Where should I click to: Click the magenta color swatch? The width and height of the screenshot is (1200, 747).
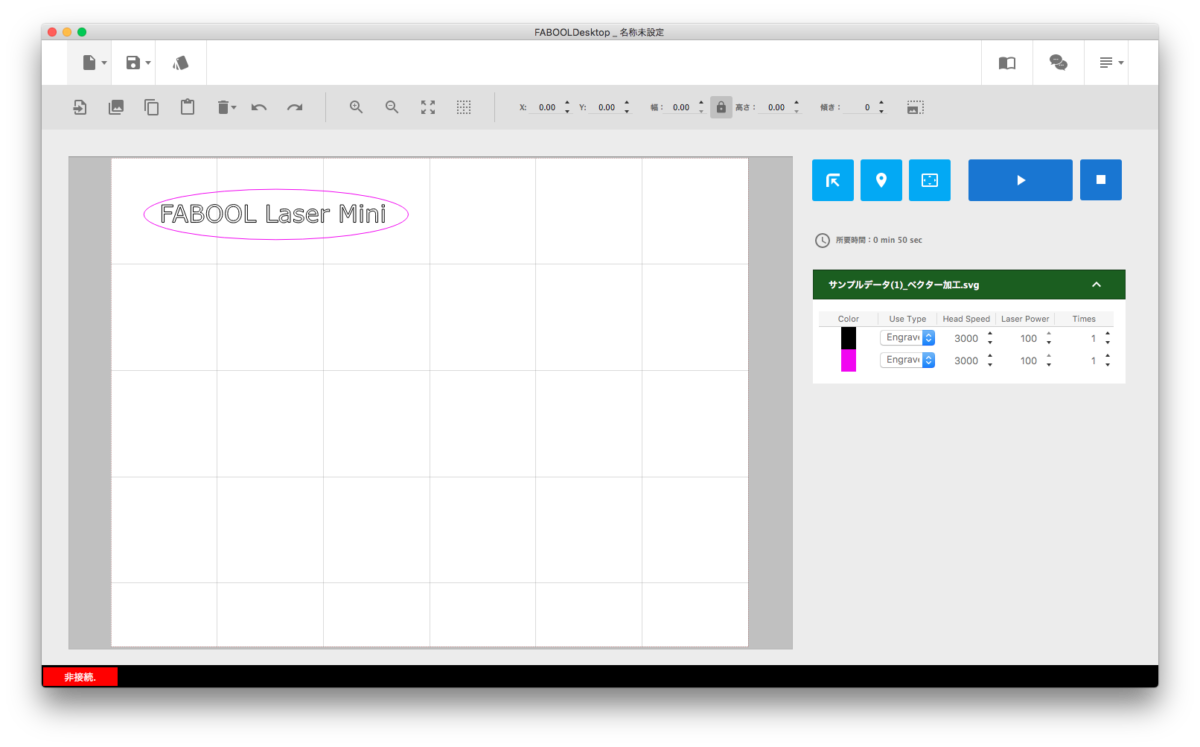tap(848, 360)
